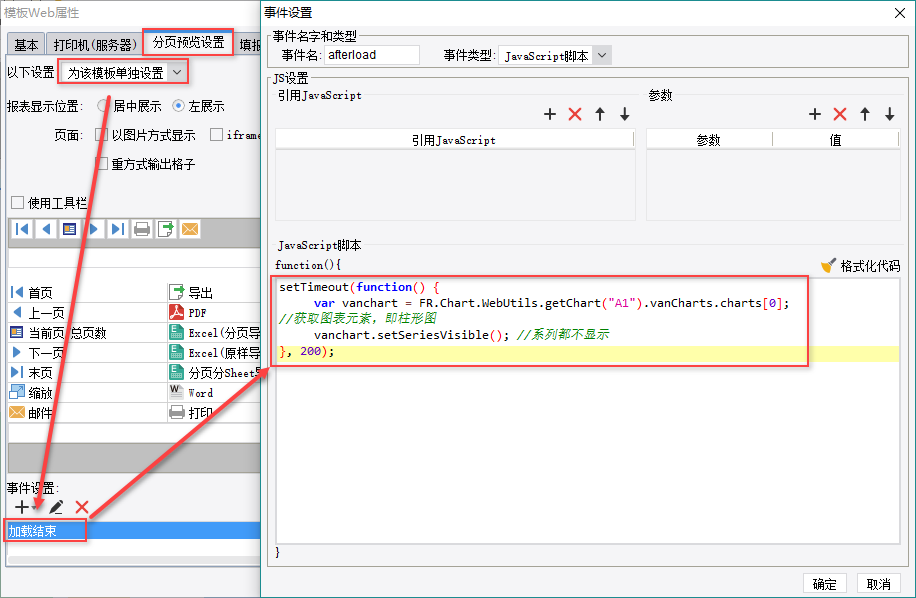Move parameter row up
Screen dimensions: 916x598
coord(865,114)
